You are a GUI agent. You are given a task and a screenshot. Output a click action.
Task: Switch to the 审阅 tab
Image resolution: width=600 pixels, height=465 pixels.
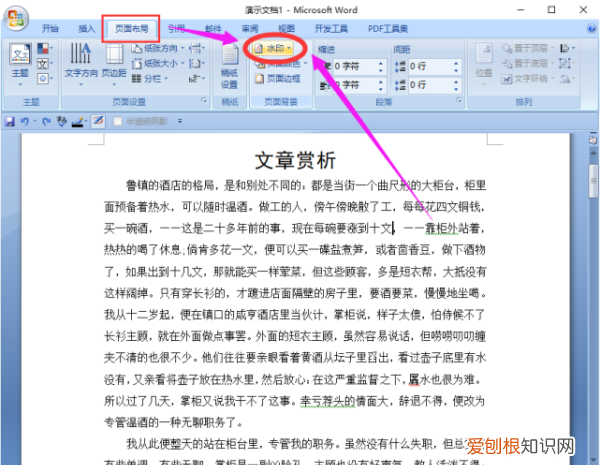[250, 28]
